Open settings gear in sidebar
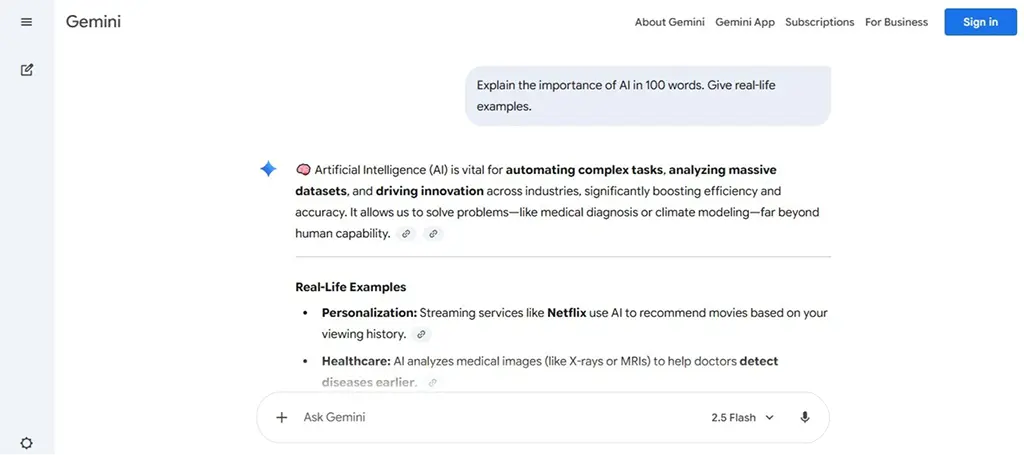This screenshot has width=1024, height=455. pos(27,443)
